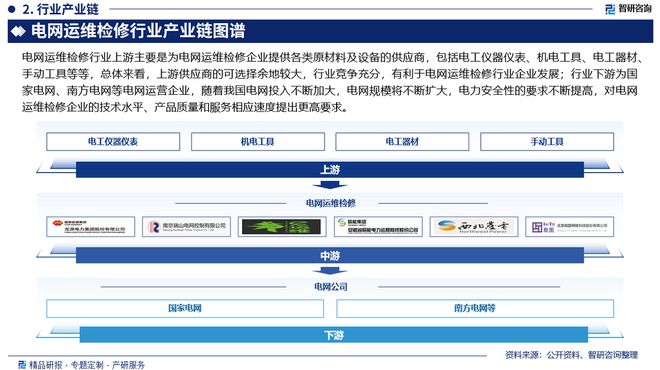Viewport: 660px width, 370px height.
Task: Click the title 电网运维检修行业产业链图谱
Action: tap(138, 31)
